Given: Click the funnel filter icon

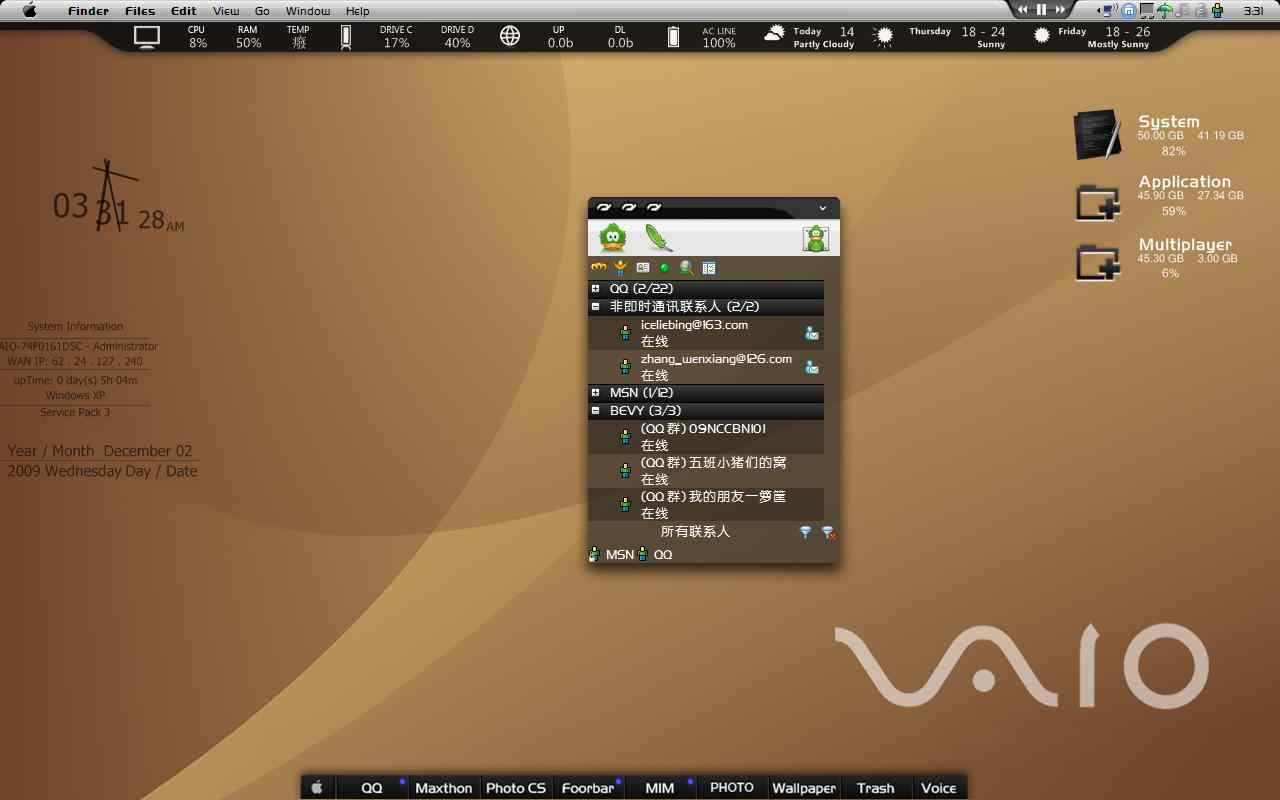Looking at the screenshot, I should click(x=805, y=532).
